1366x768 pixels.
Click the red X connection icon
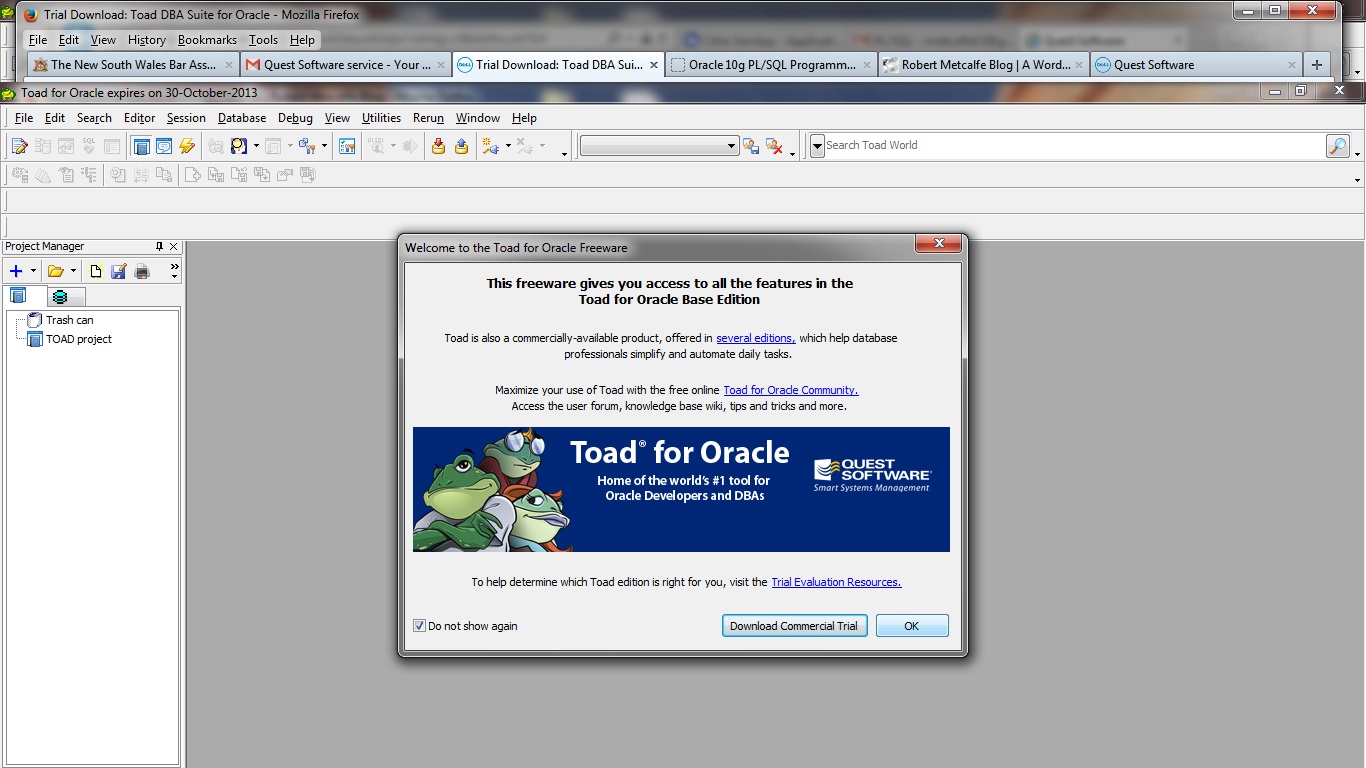[774, 146]
